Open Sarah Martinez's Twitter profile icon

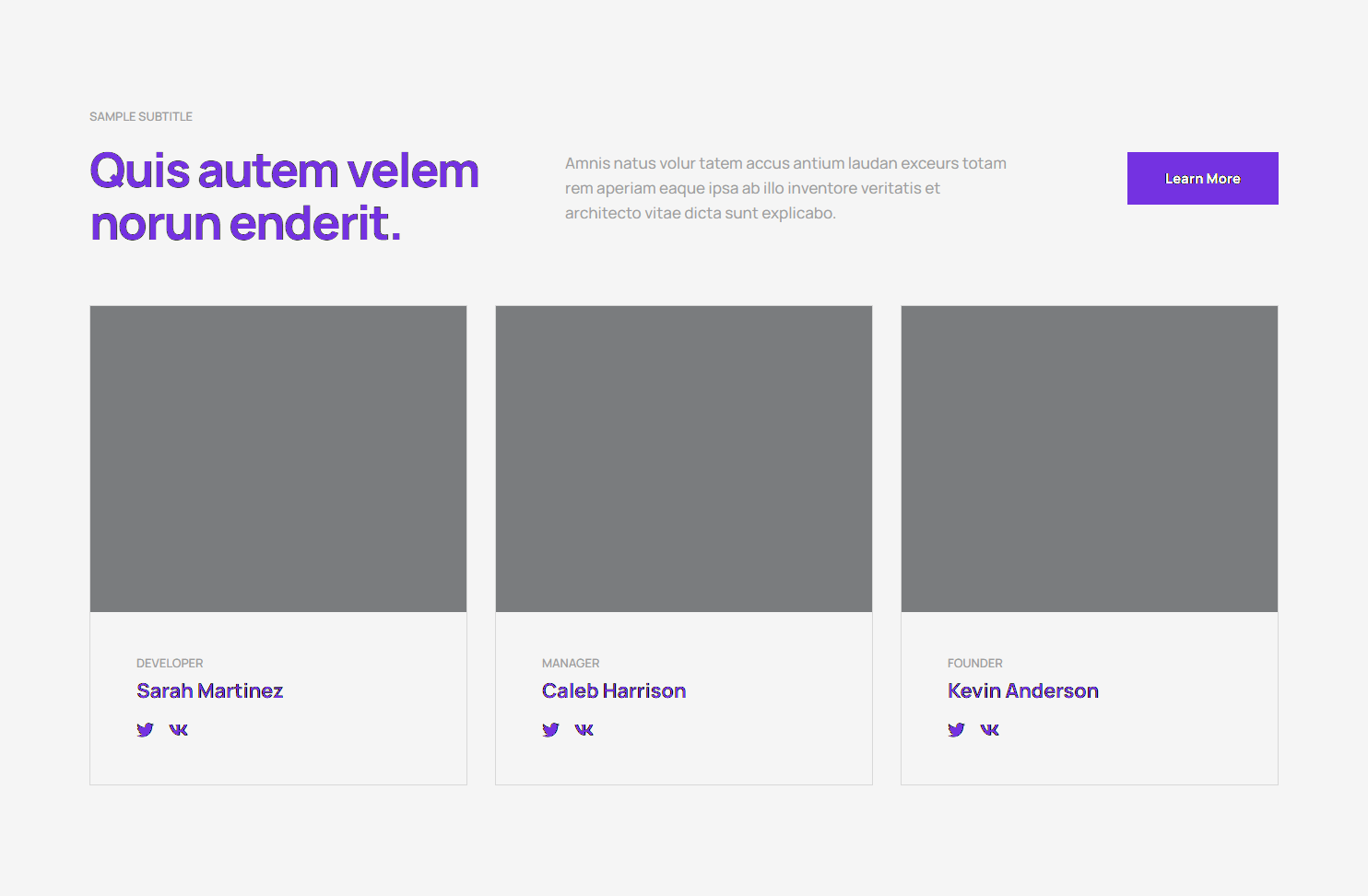click(x=145, y=730)
